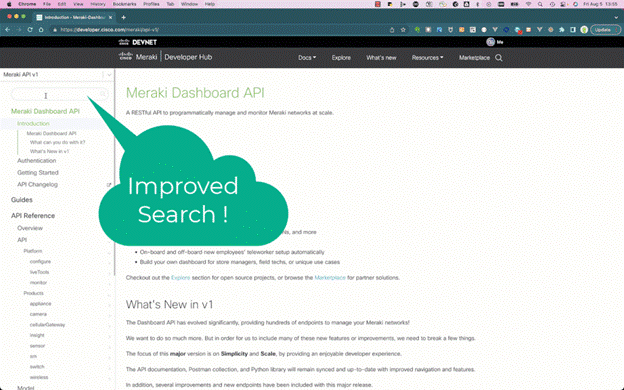This screenshot has height=390, width=624.
Task: Open macOS Spotlight search icon
Action: pos(540,4)
